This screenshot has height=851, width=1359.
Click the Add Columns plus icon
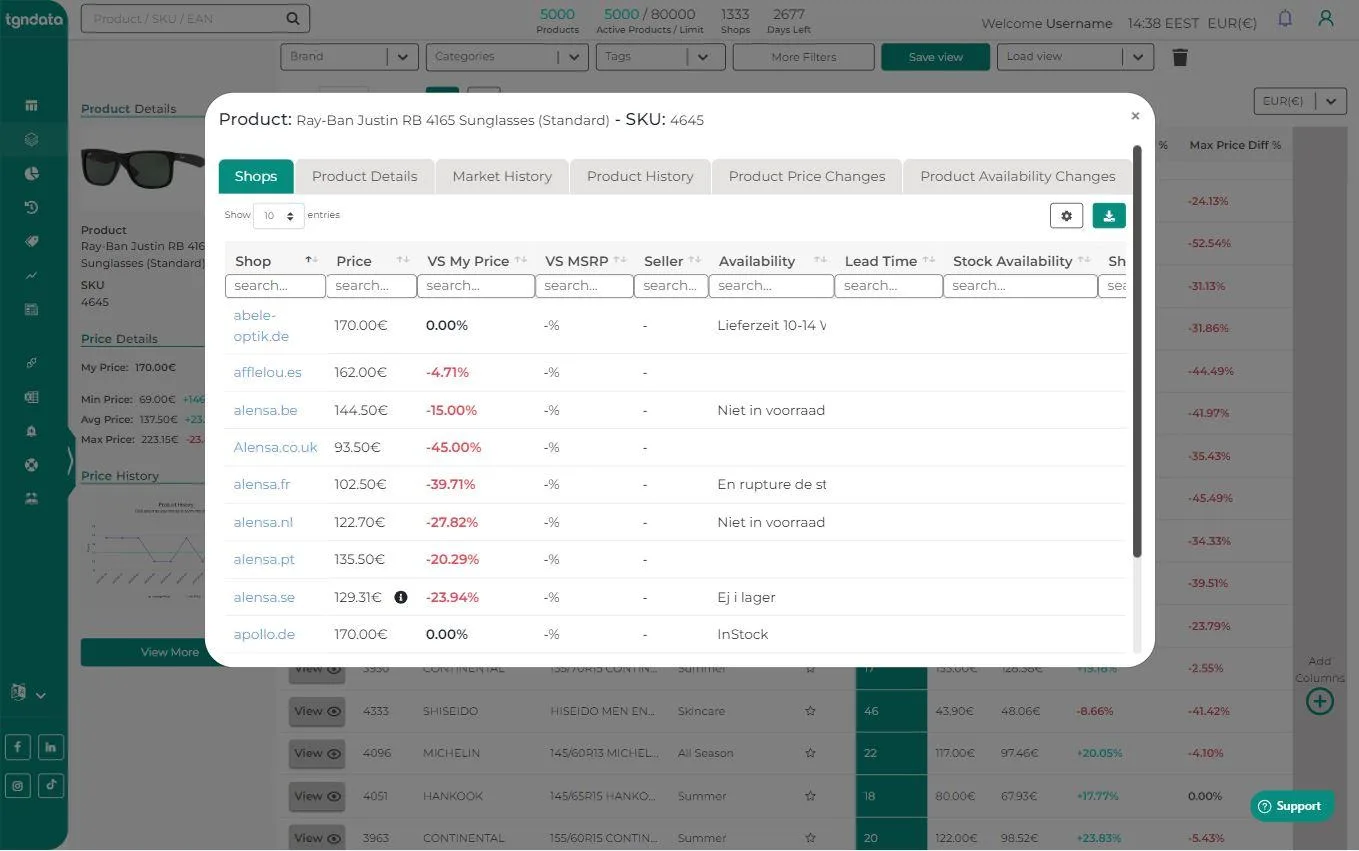tap(1320, 701)
